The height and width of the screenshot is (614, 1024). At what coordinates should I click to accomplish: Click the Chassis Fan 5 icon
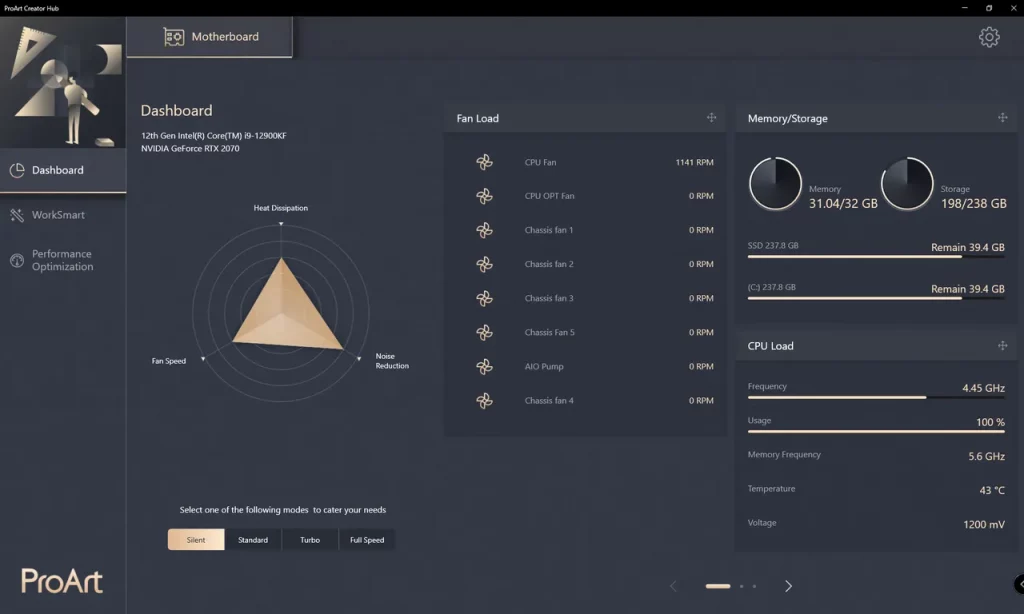pyautogui.click(x=484, y=332)
